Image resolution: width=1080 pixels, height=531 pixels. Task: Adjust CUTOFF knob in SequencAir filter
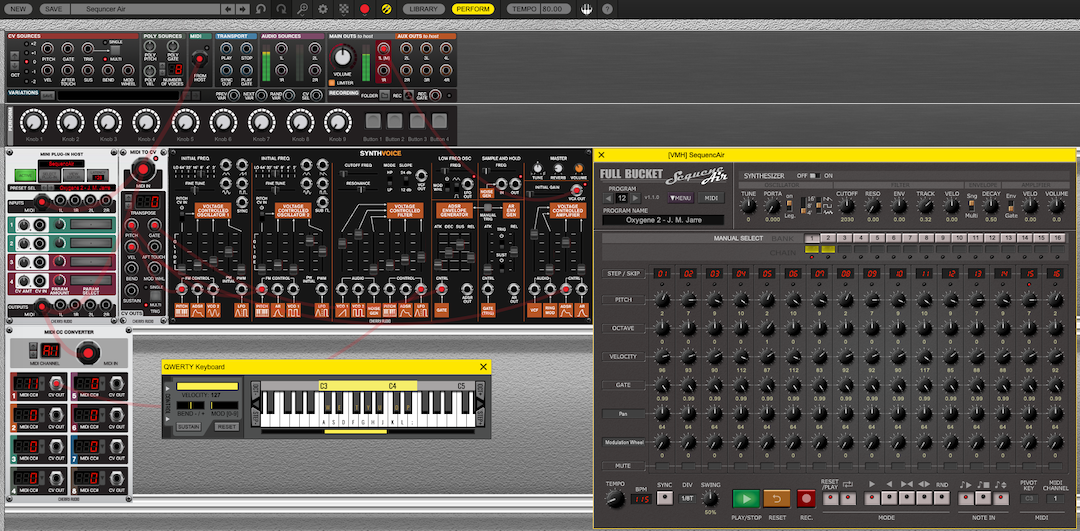[846, 205]
